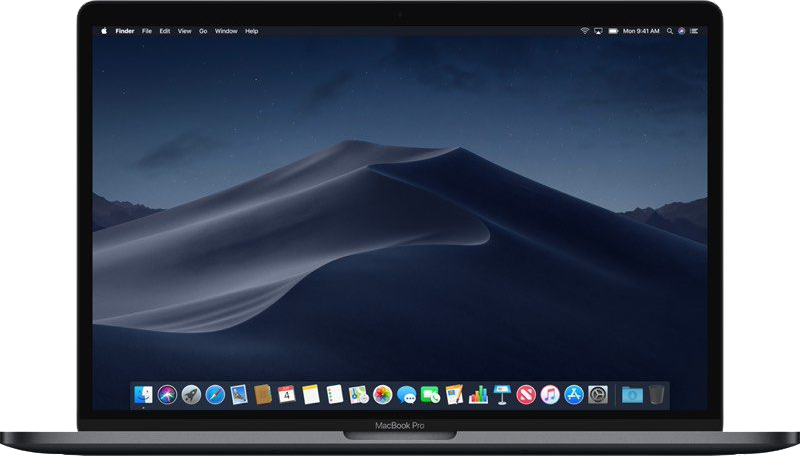This screenshot has height=456, width=800.
Task: Open Trash in the Dock
Action: 657,395
